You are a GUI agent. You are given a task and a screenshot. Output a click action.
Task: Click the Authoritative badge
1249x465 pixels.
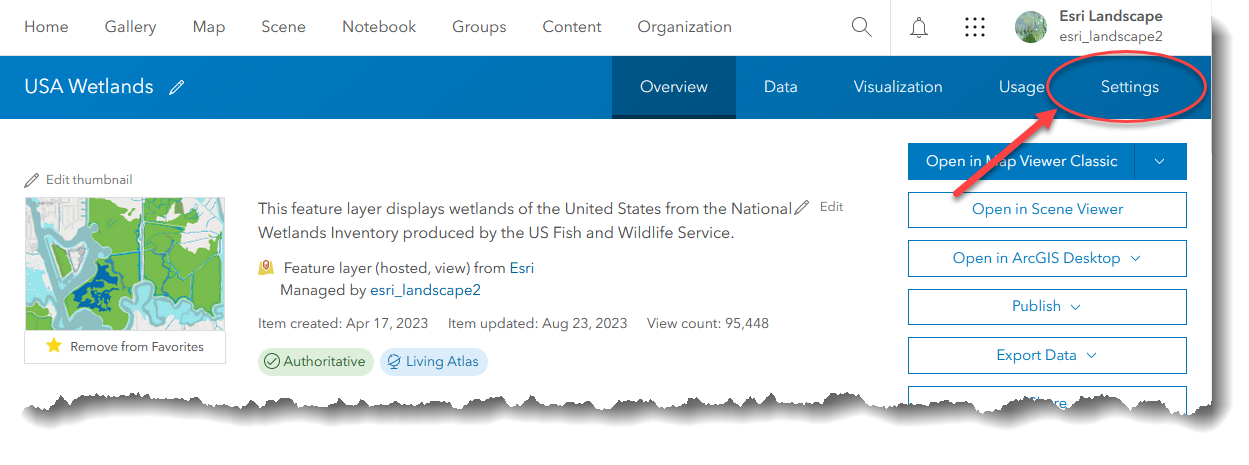[x=315, y=361]
